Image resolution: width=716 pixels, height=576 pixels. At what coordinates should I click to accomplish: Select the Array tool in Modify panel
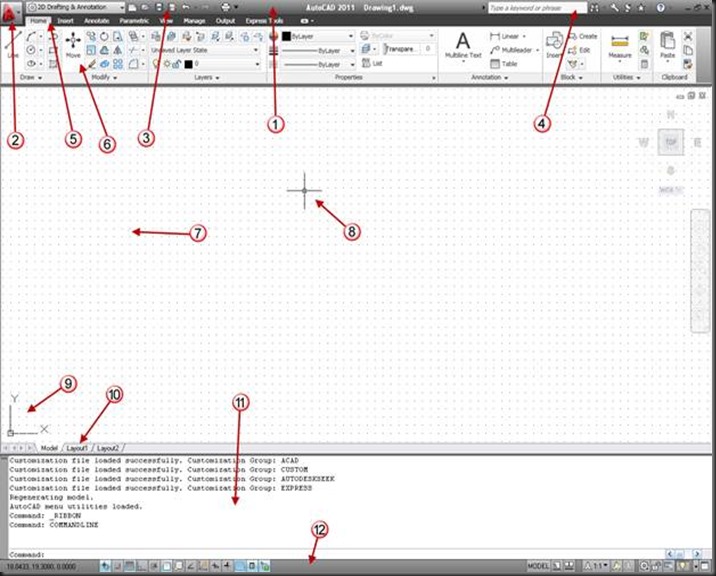tap(118, 64)
